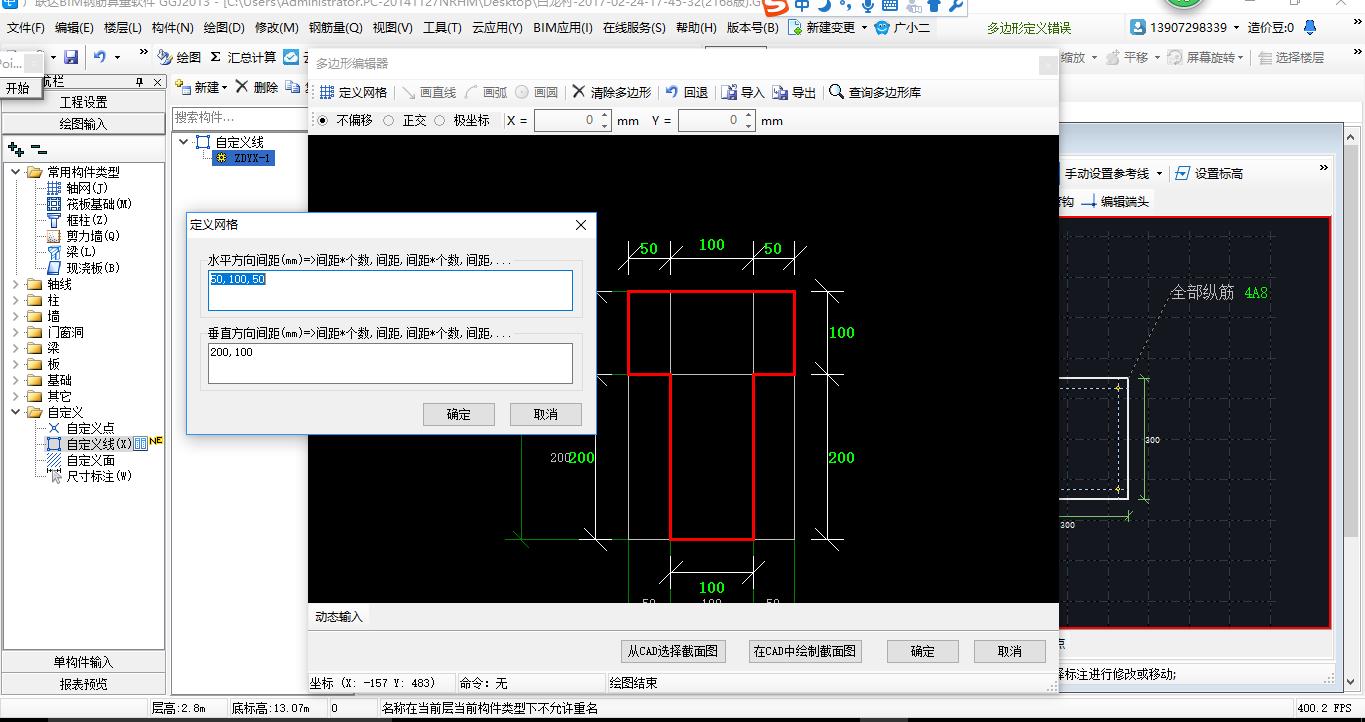
Task: Expand the 柱 folder
Action: coord(16,300)
